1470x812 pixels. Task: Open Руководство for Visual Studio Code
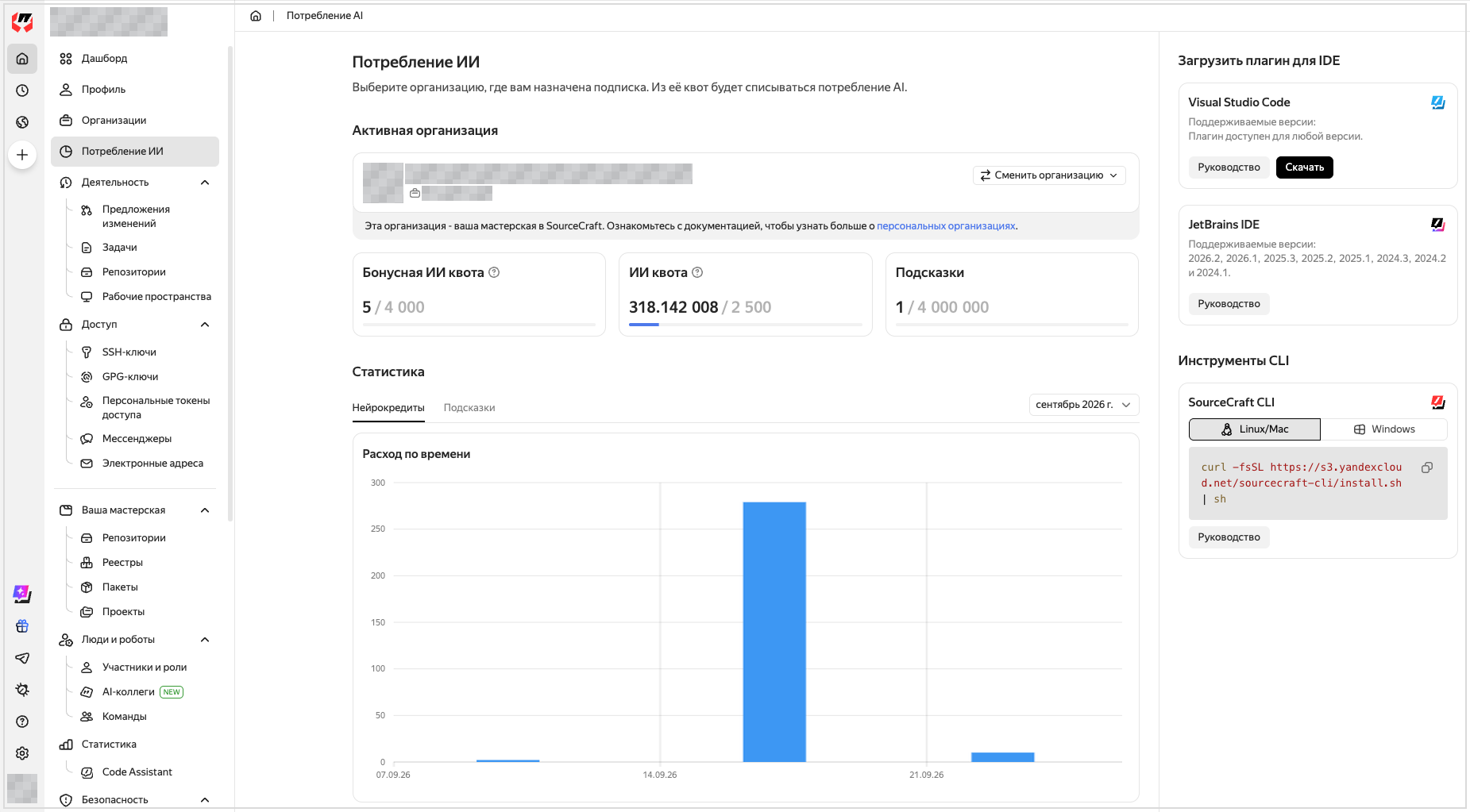tap(1229, 167)
